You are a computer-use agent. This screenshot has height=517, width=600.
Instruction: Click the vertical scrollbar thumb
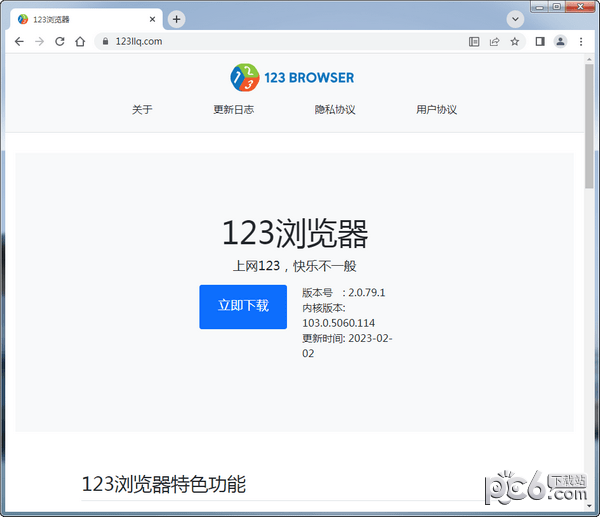589,126
